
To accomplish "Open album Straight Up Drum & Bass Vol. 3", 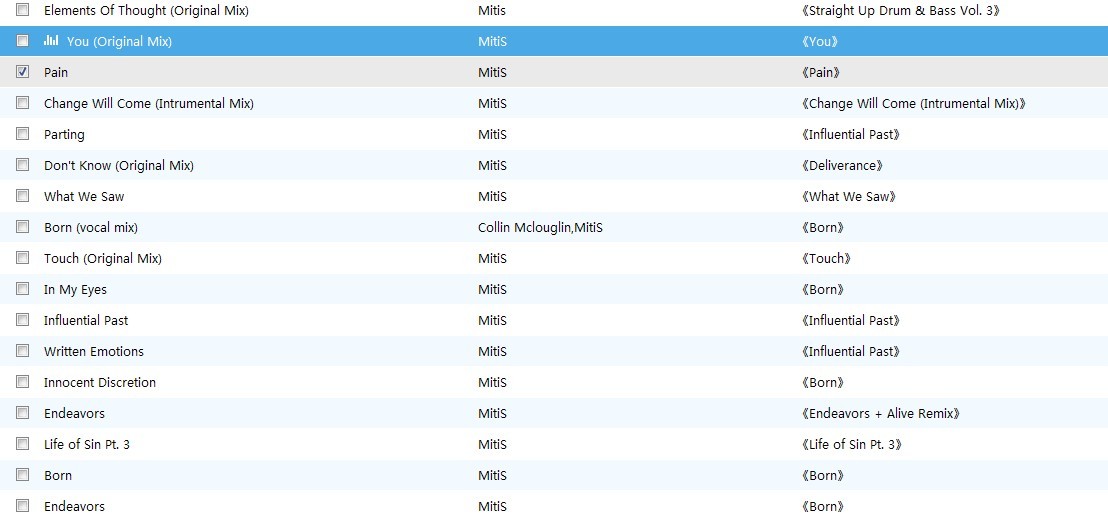I will coord(901,11).
